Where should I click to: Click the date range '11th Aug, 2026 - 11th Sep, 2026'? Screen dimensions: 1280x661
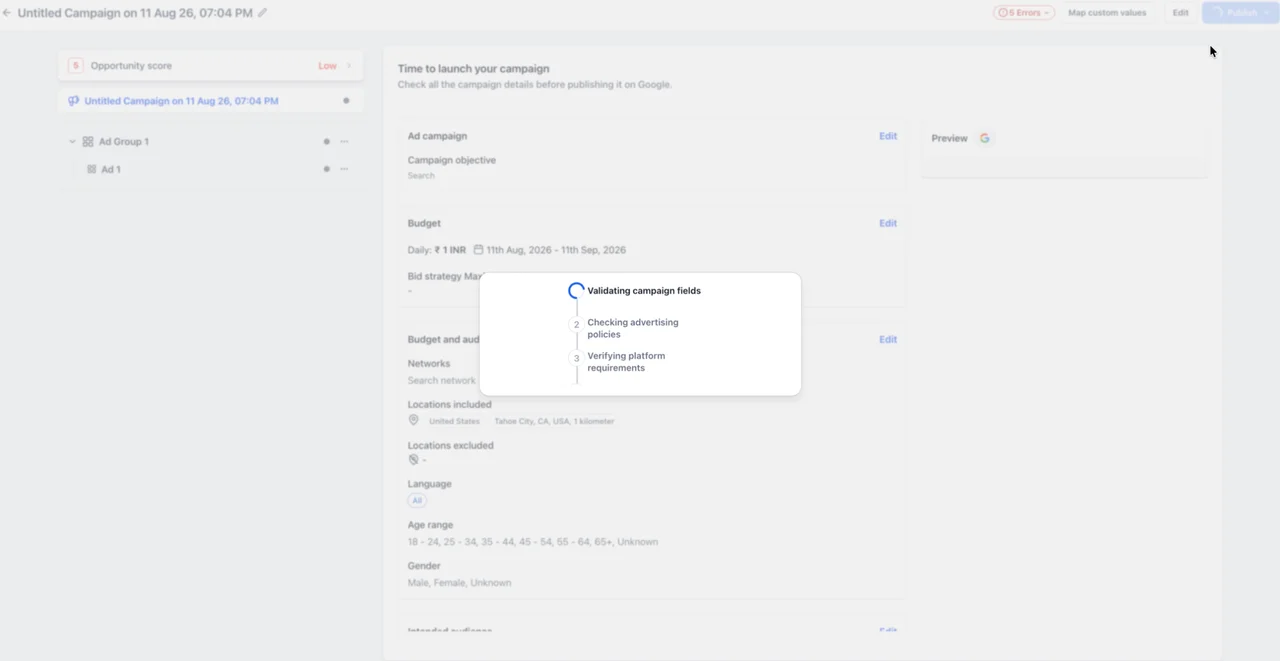tap(556, 250)
